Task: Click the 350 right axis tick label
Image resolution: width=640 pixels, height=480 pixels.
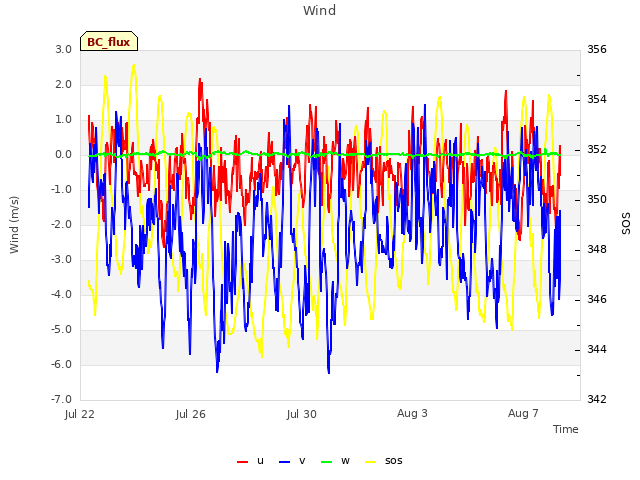Action: 597,199
